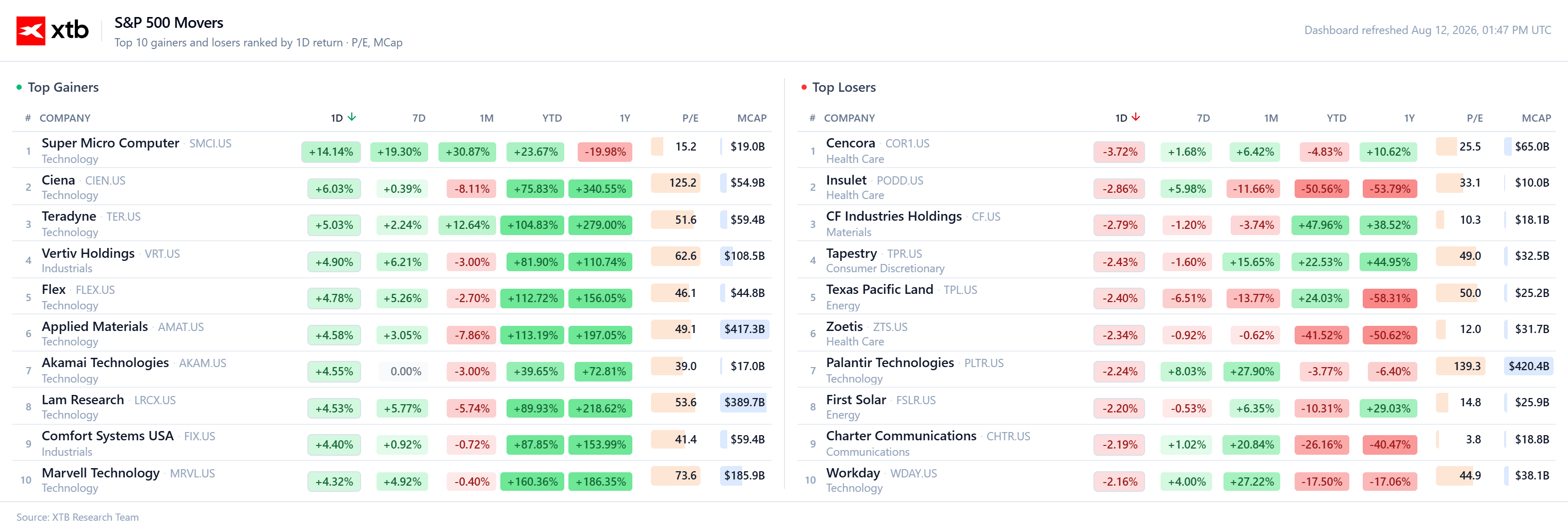Click Ciena's +340.55% 1Y return cell
The image size is (1568, 530).
click(x=600, y=189)
